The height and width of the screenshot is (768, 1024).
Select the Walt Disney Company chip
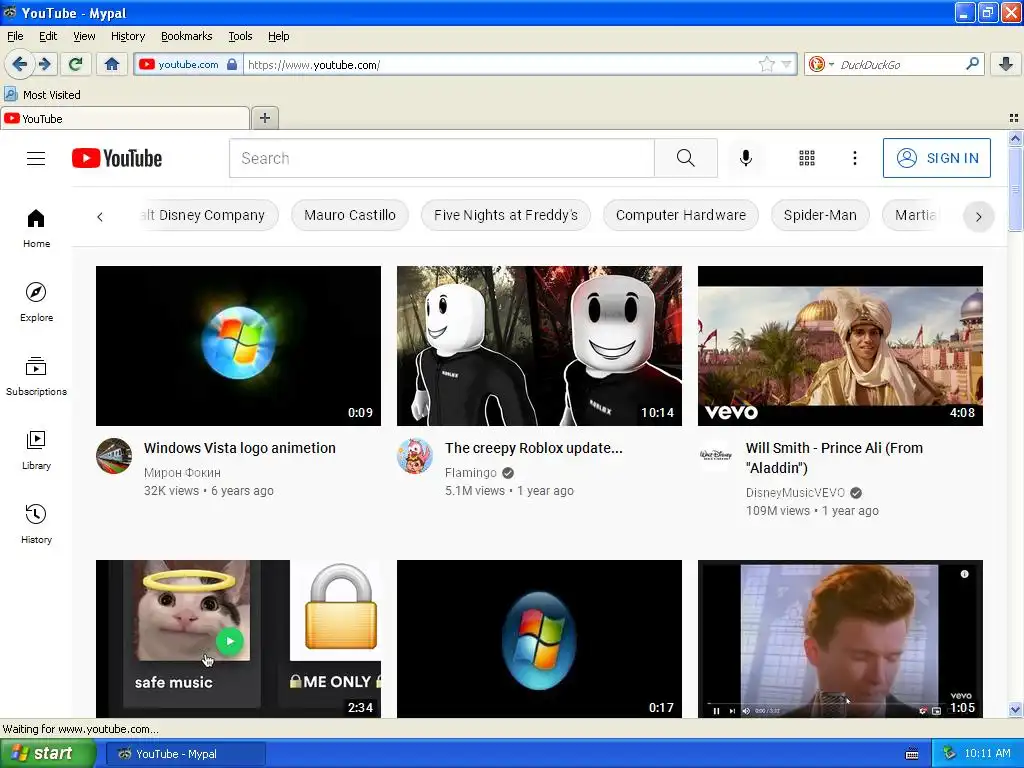[208, 216]
